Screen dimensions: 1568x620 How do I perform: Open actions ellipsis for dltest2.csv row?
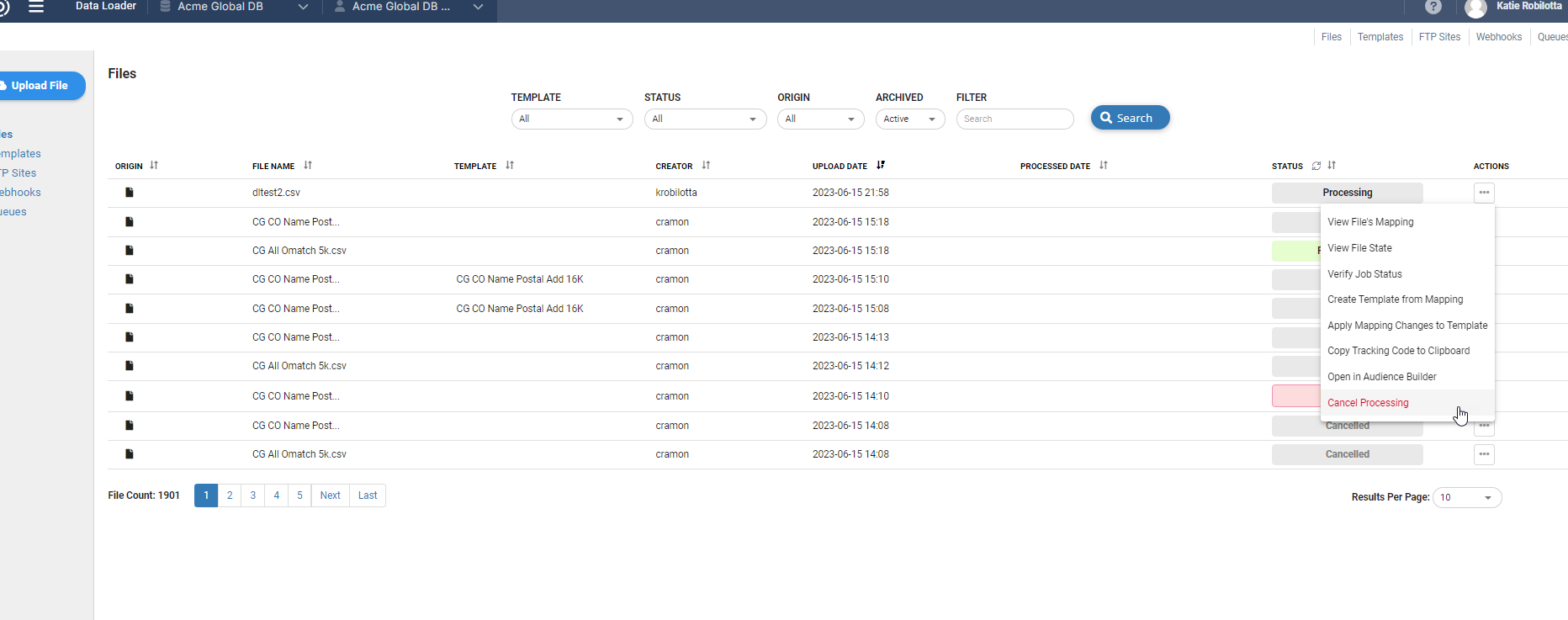point(1484,193)
